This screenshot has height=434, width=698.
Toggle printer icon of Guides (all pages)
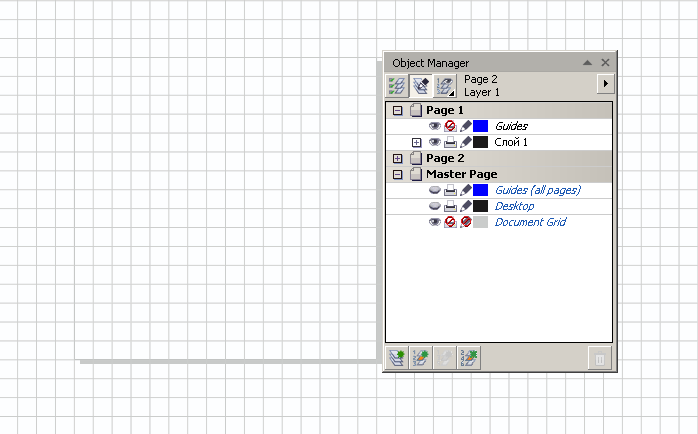[450, 190]
